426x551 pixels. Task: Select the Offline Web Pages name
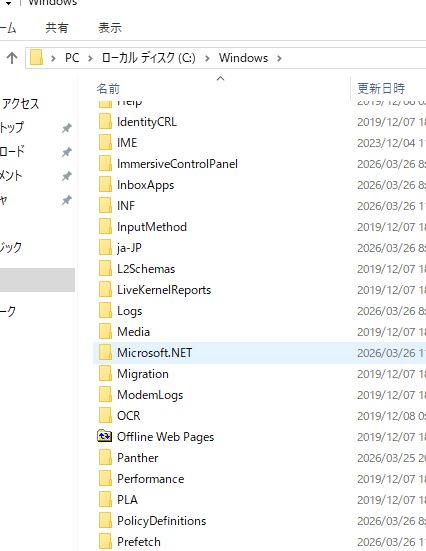pyautogui.click(x=166, y=437)
